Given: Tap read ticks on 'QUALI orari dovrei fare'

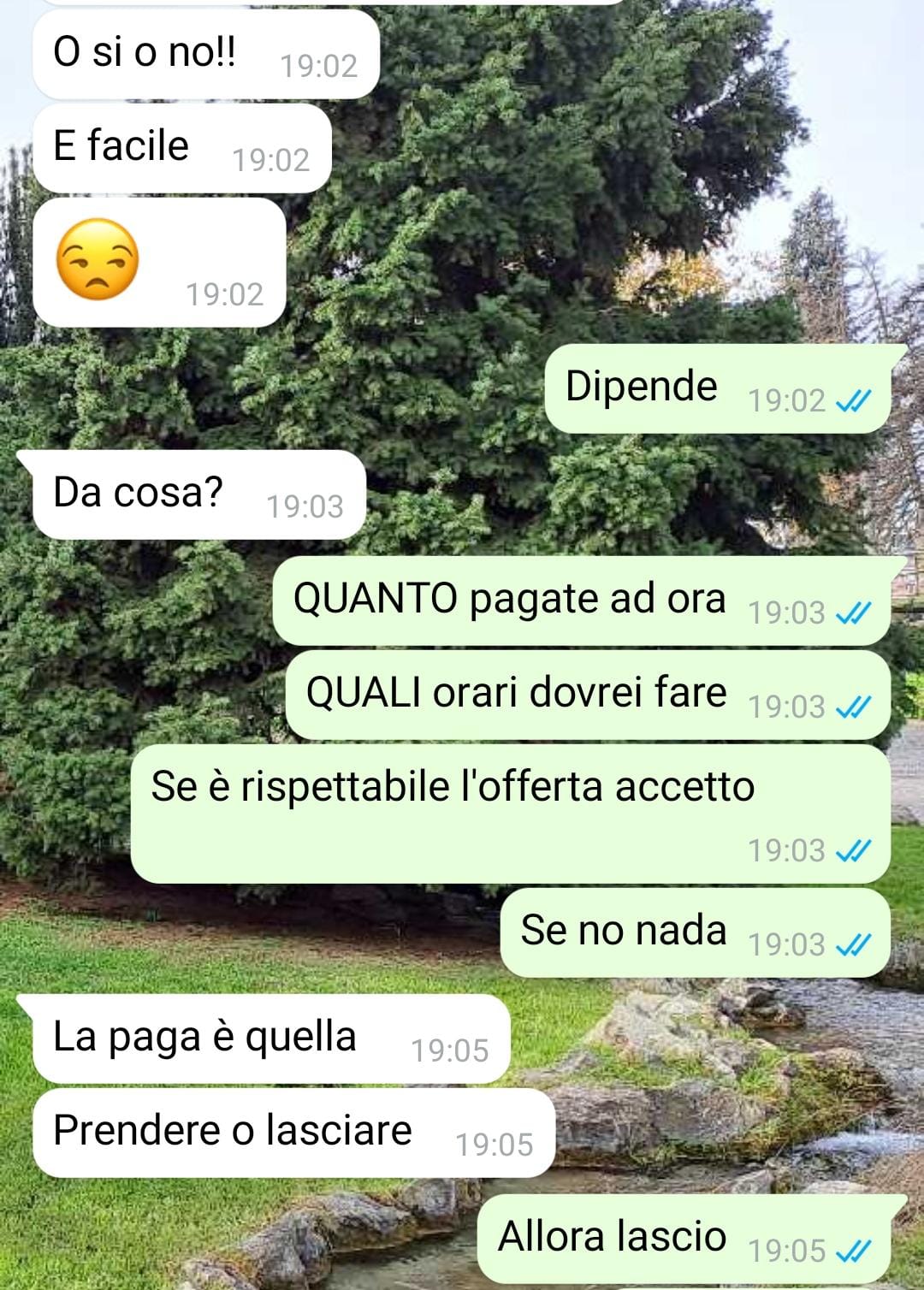Looking at the screenshot, I should (853, 707).
